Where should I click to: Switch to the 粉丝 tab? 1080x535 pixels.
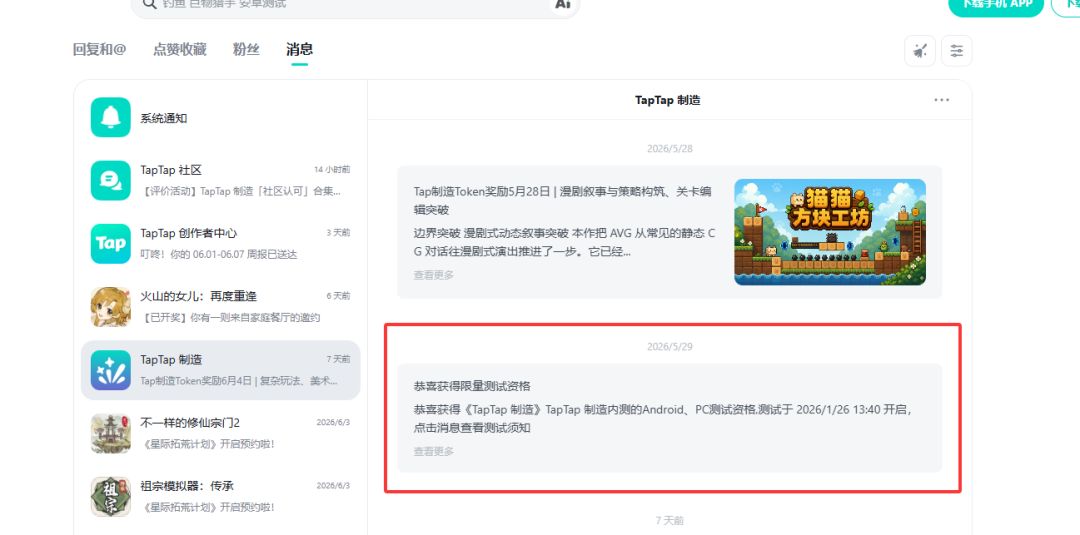(246, 49)
